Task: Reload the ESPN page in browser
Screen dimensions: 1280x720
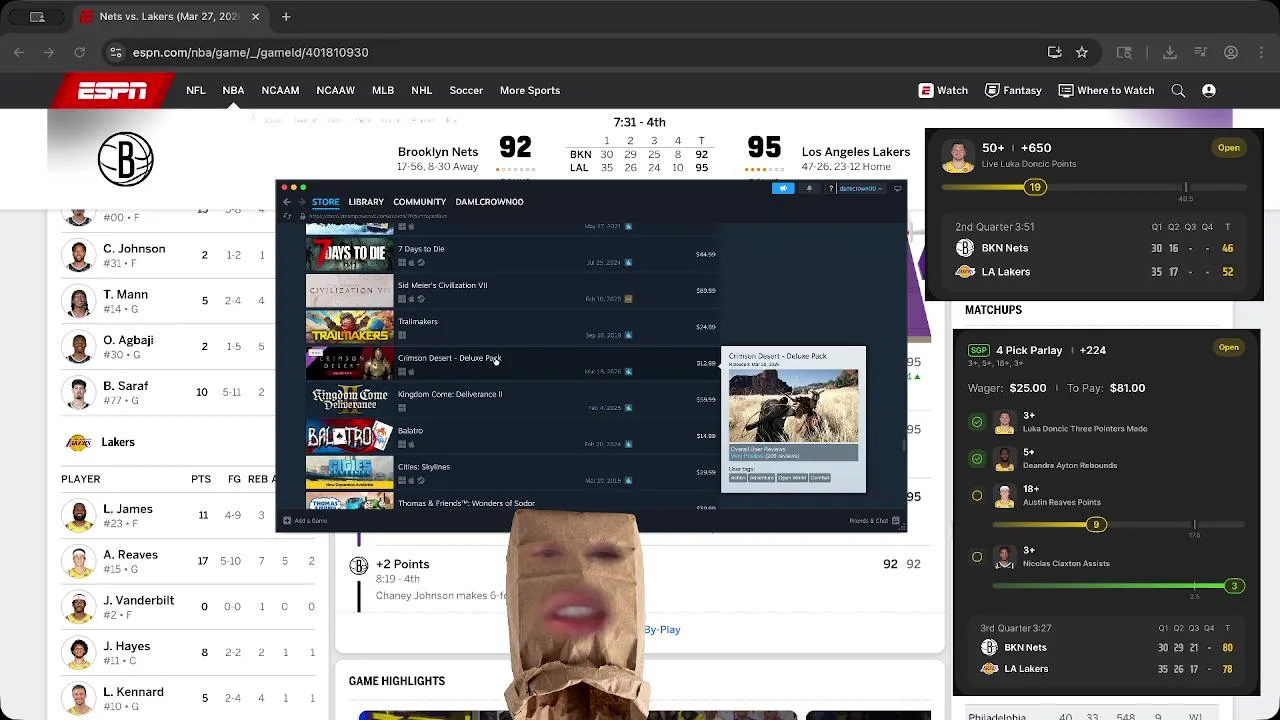Action: click(79, 52)
